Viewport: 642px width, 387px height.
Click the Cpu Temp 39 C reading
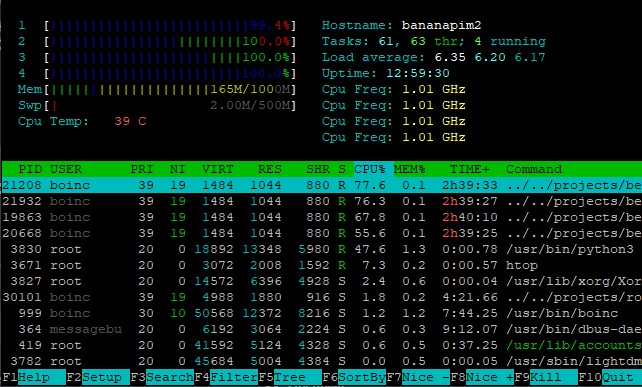click(82, 121)
